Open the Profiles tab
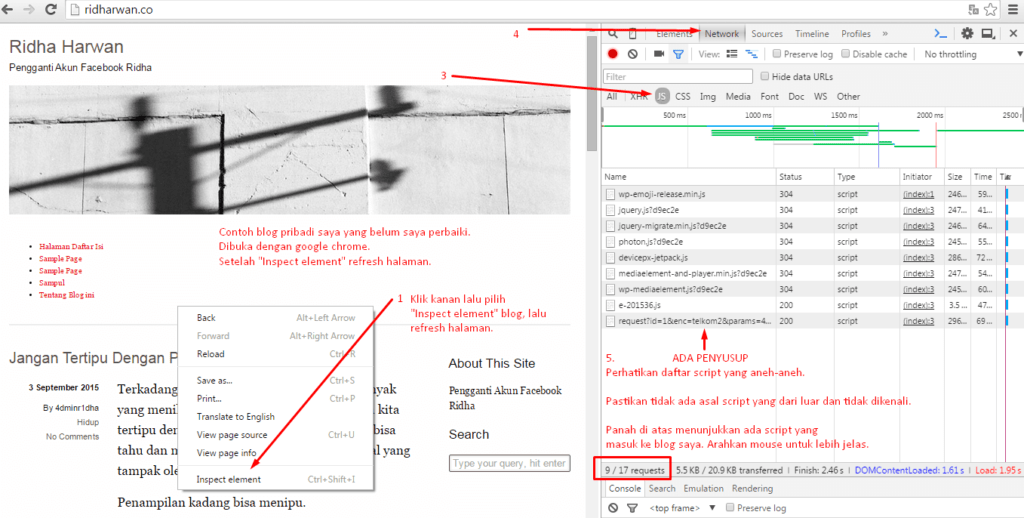This screenshot has height=518, width=1024. 856,34
